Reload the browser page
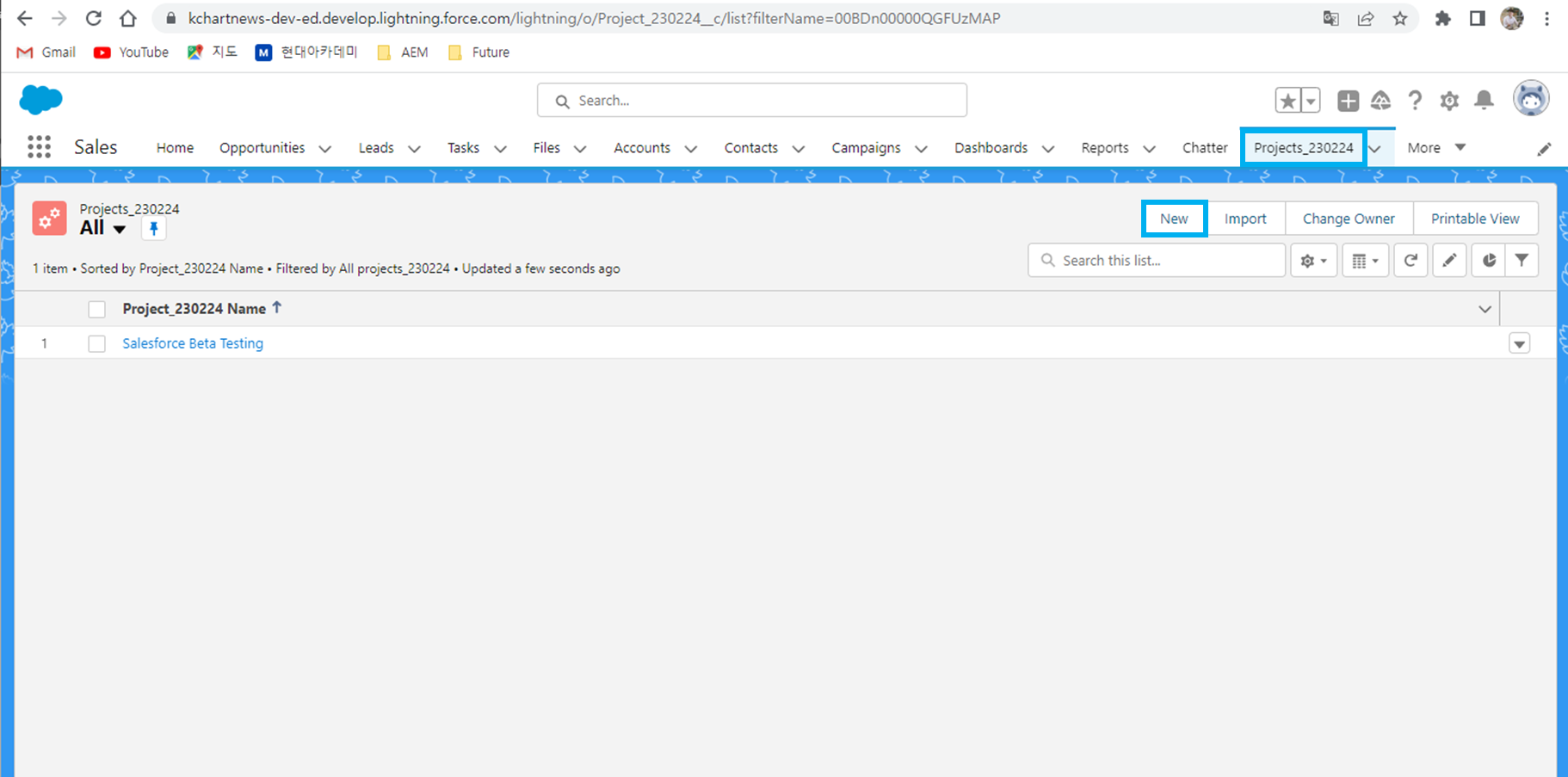The width and height of the screenshot is (1568, 777). click(94, 18)
